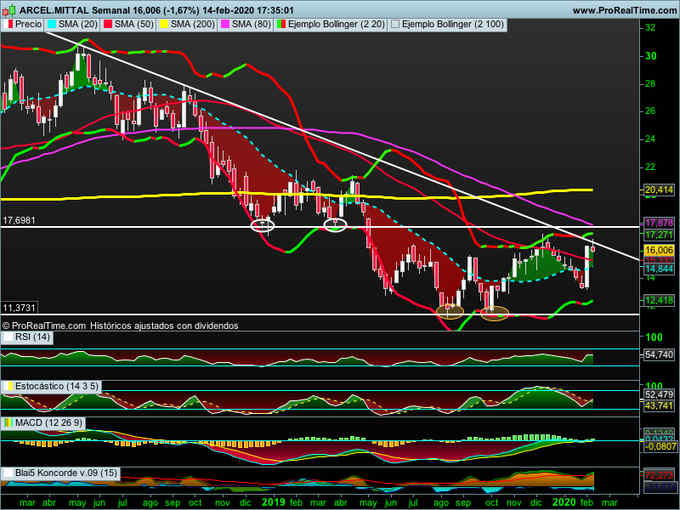680x510 pixels.
Task: Click the 72,273 Koncorde value tag
Action: 658,475
